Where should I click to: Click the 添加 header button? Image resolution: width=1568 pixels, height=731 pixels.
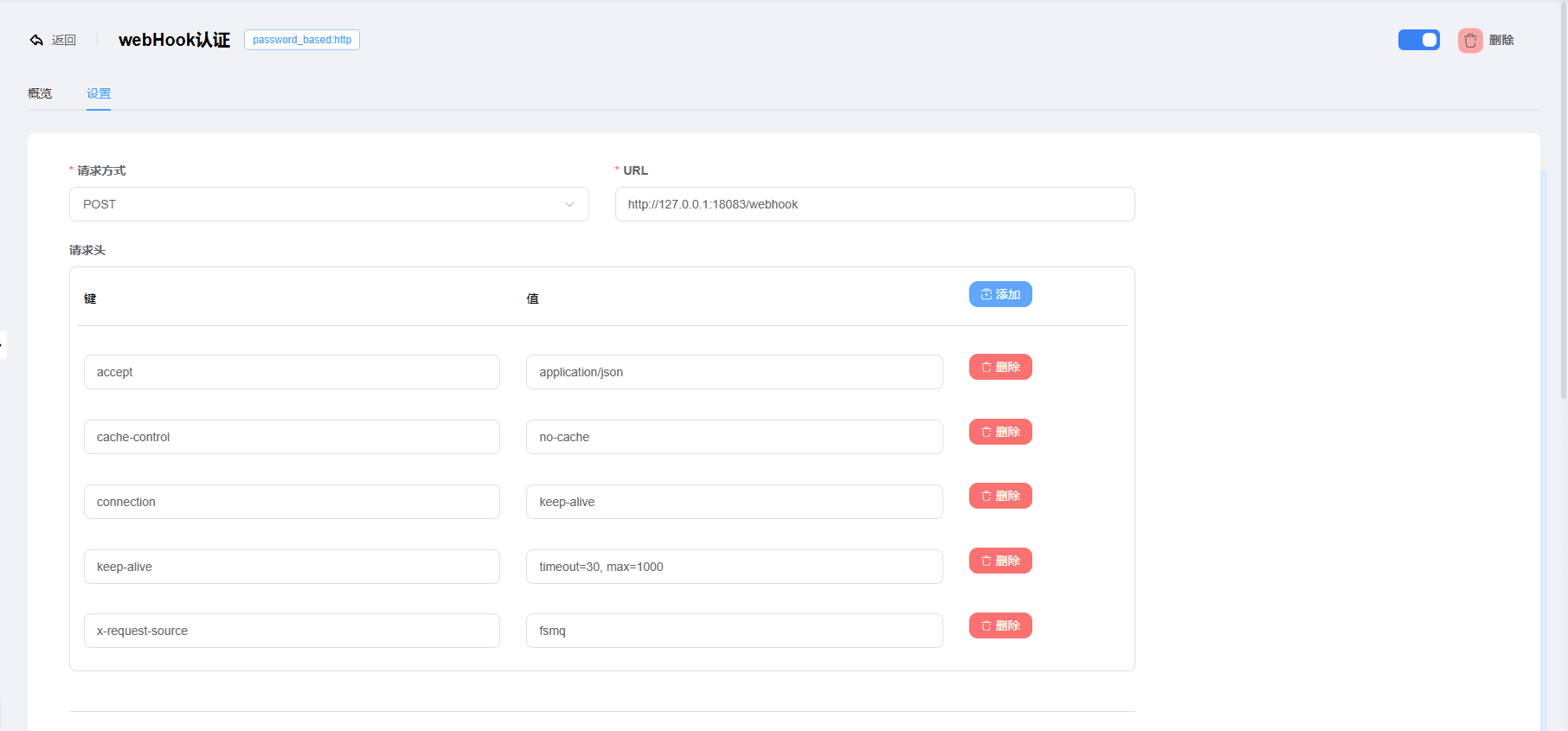point(1000,294)
